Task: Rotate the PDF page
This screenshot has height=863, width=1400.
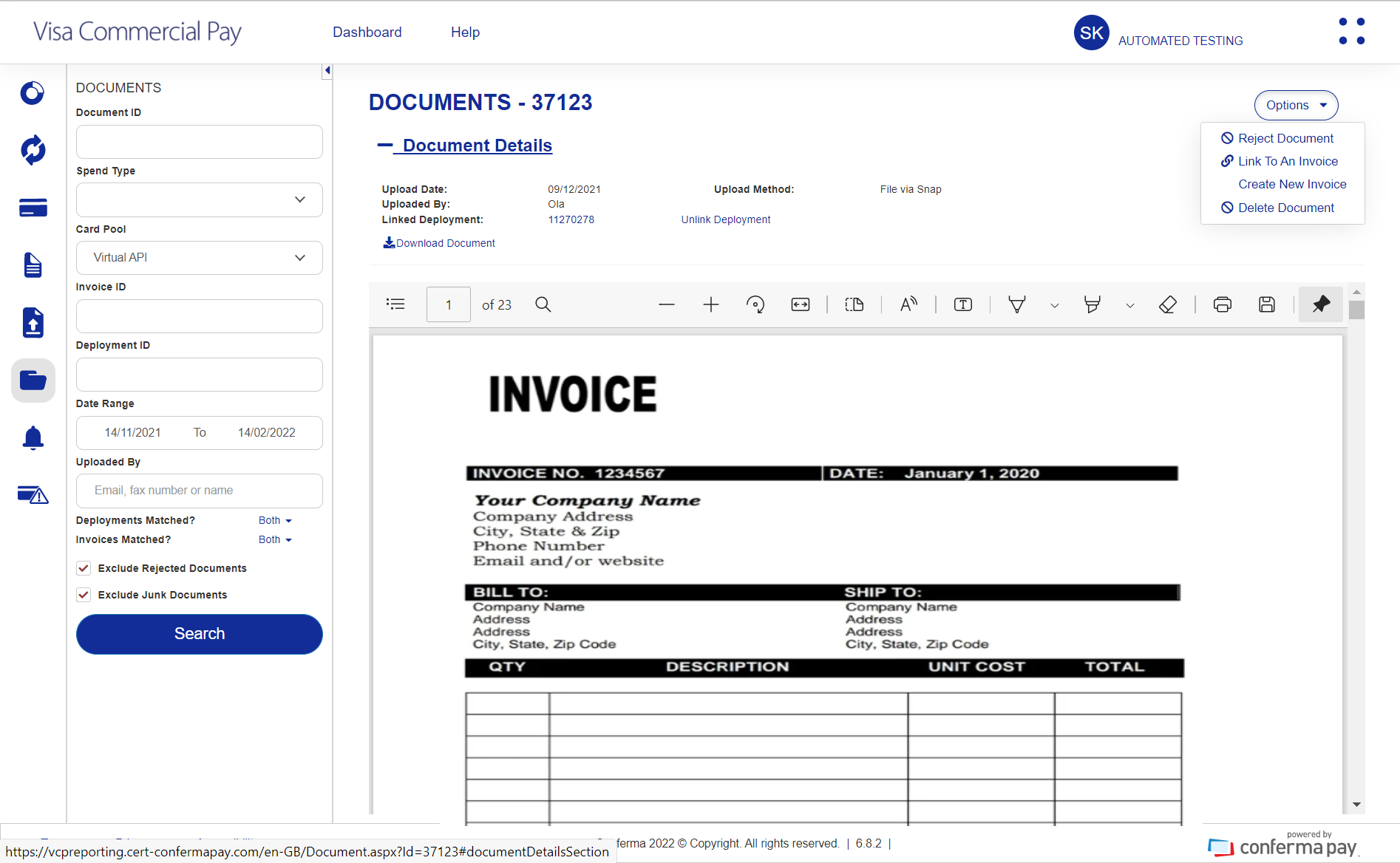Action: pyautogui.click(x=755, y=304)
